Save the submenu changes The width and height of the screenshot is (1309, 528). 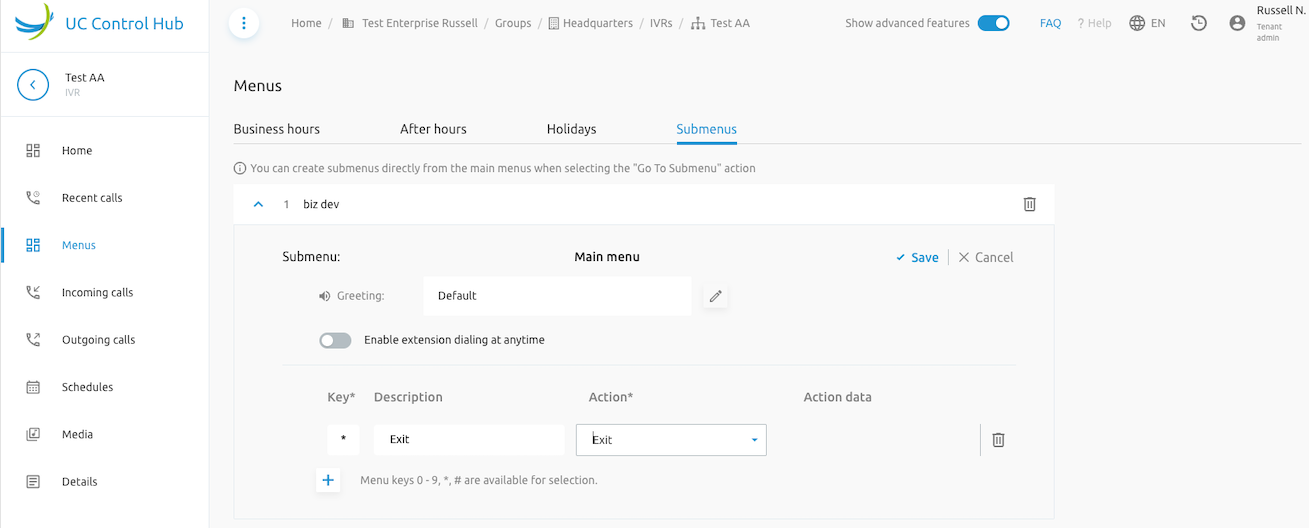917,258
